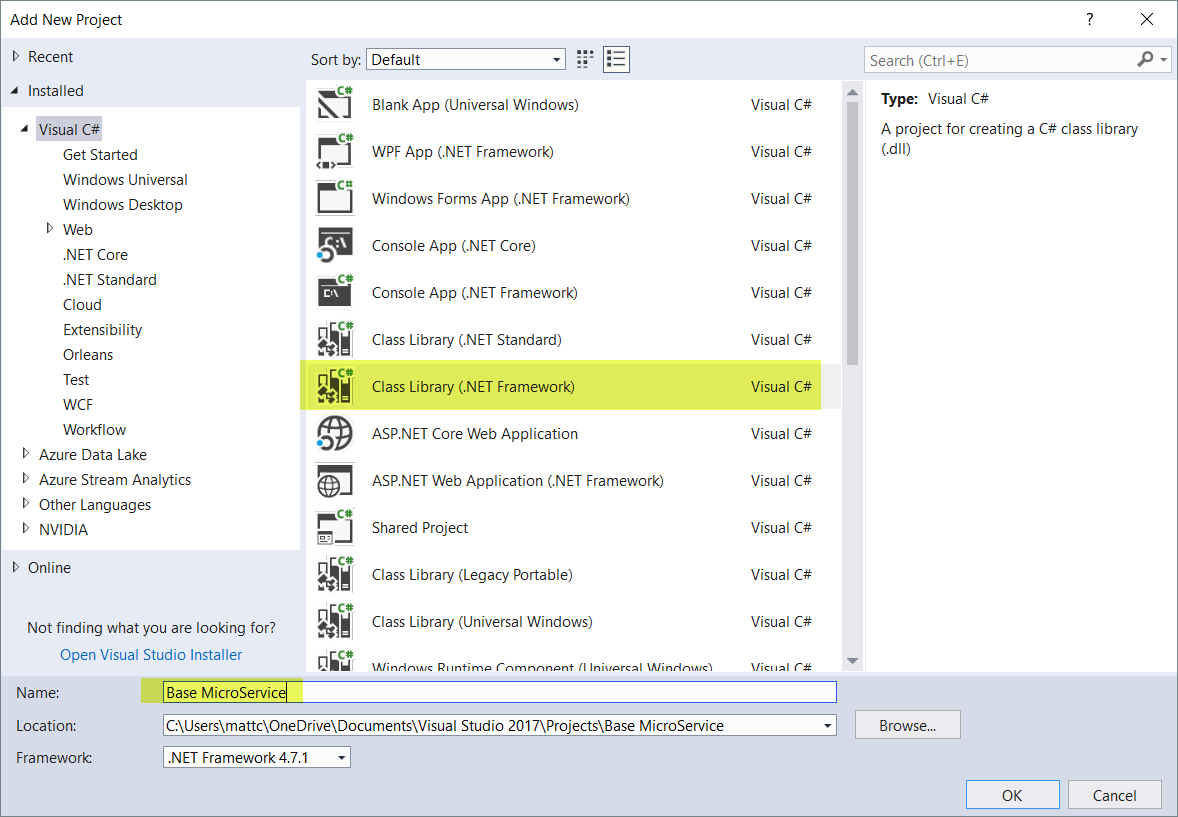The image size is (1178, 817).
Task: Select the WCF category
Action: pyautogui.click(x=77, y=404)
